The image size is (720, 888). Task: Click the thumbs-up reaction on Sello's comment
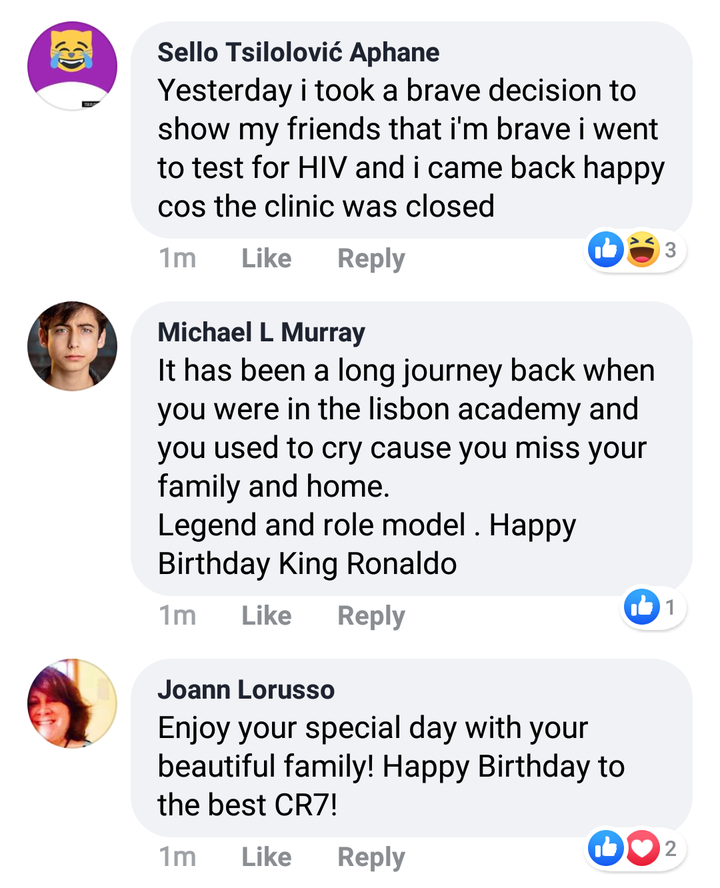coord(606,249)
